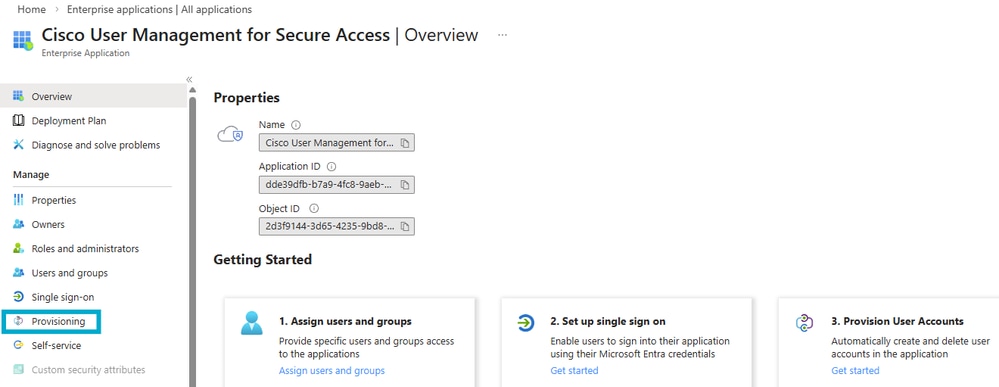Click the Assign users person icon
The width and height of the screenshot is (999, 387).
251,323
